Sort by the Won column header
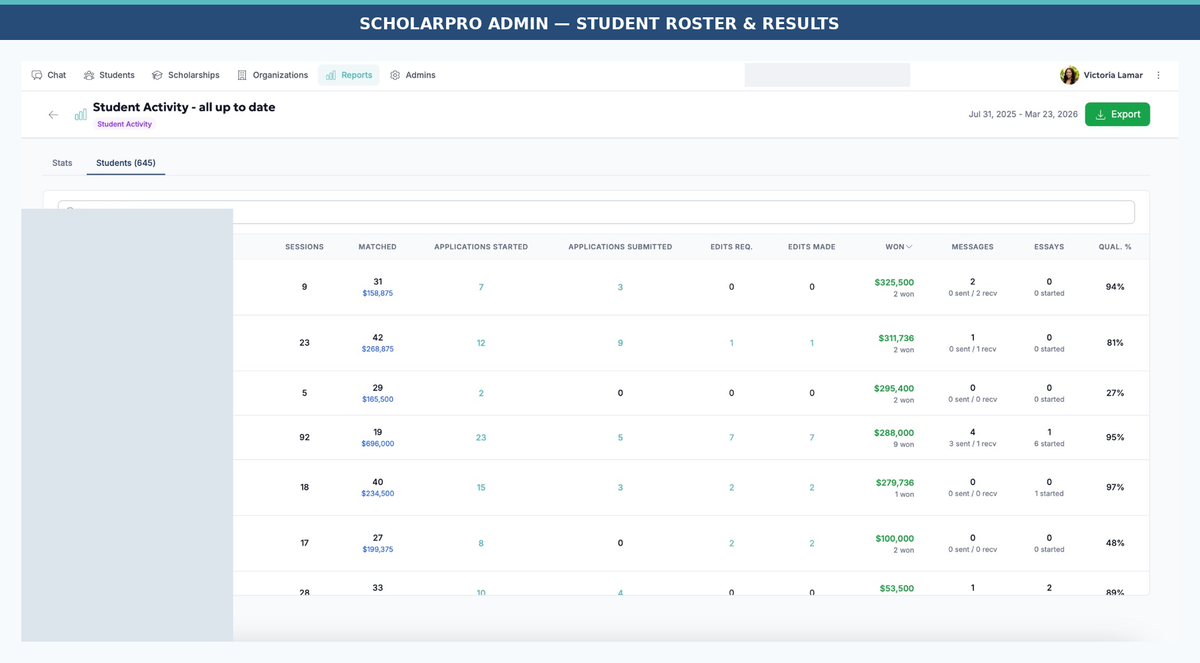The width and height of the screenshot is (1200, 663). pyautogui.click(x=898, y=247)
